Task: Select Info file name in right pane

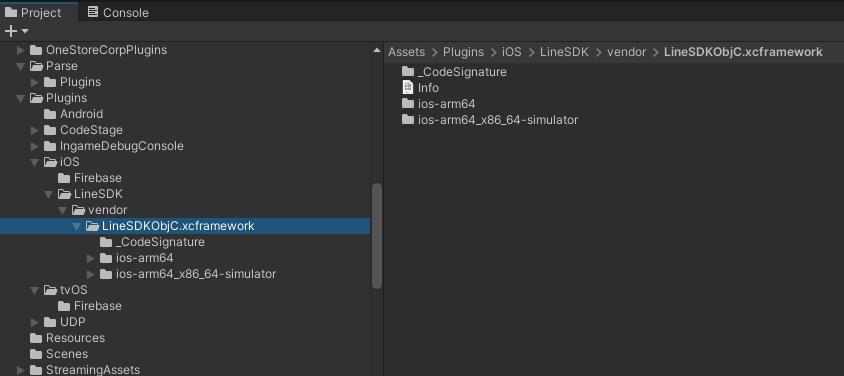Action: coord(428,88)
